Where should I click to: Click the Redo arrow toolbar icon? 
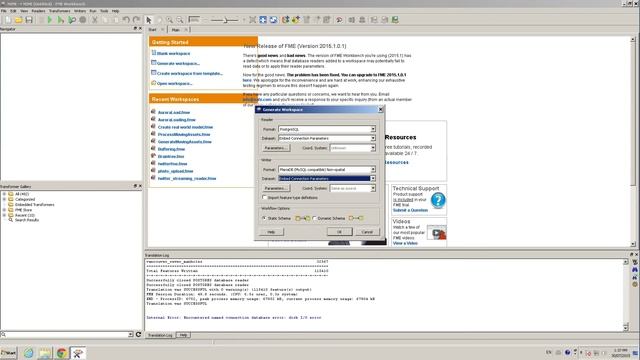(136, 20)
